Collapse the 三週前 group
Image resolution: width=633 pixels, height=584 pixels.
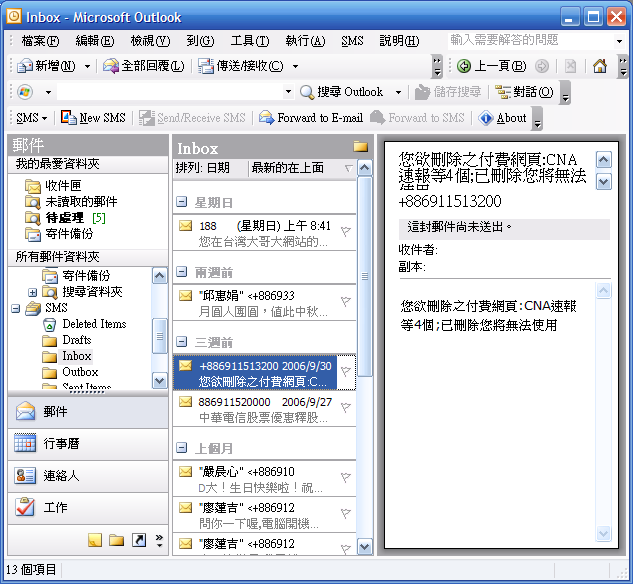click(x=182, y=342)
